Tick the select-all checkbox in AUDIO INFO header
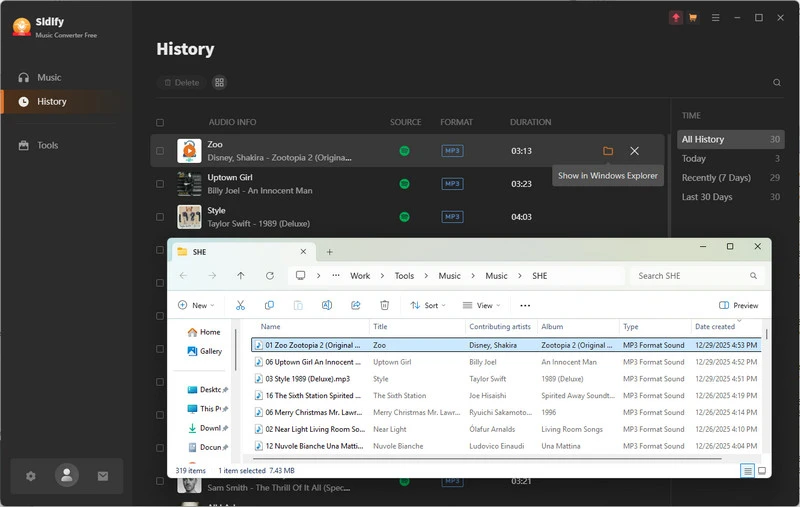The image size is (800, 507). (x=160, y=122)
